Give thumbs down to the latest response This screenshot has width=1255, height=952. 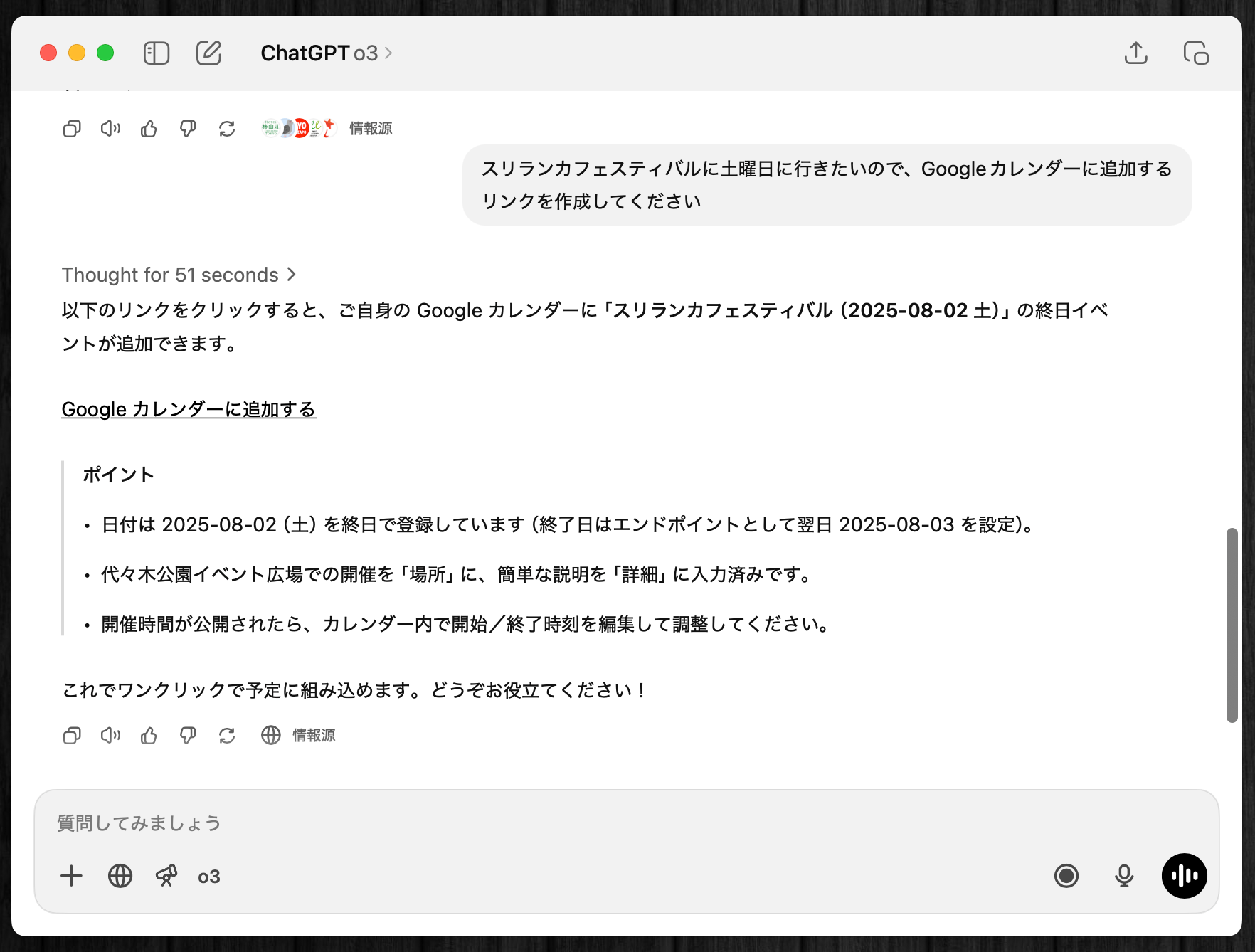188,735
